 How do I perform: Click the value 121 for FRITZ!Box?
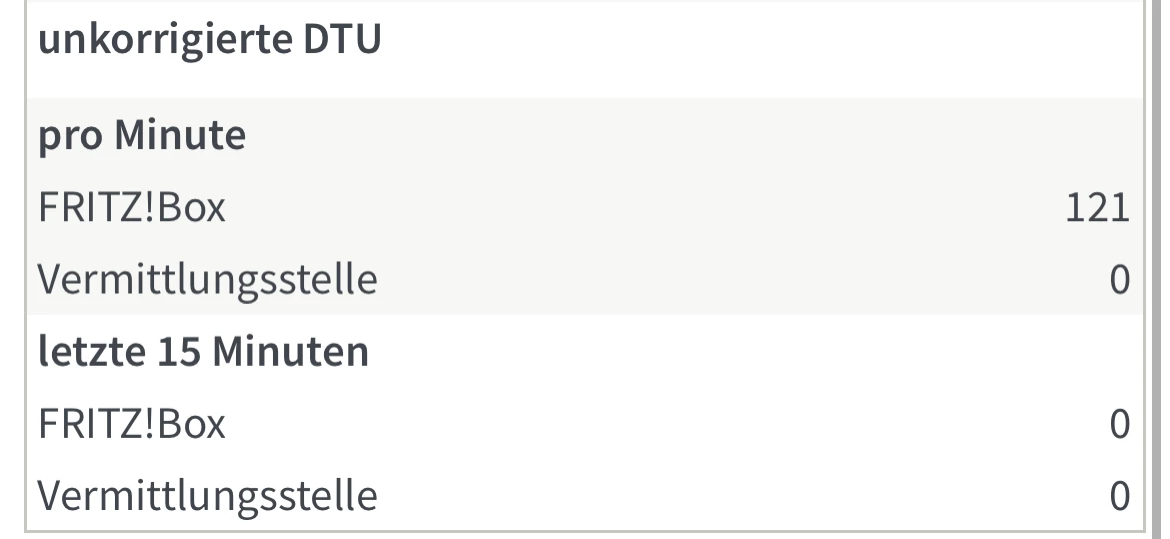[x=1097, y=209]
